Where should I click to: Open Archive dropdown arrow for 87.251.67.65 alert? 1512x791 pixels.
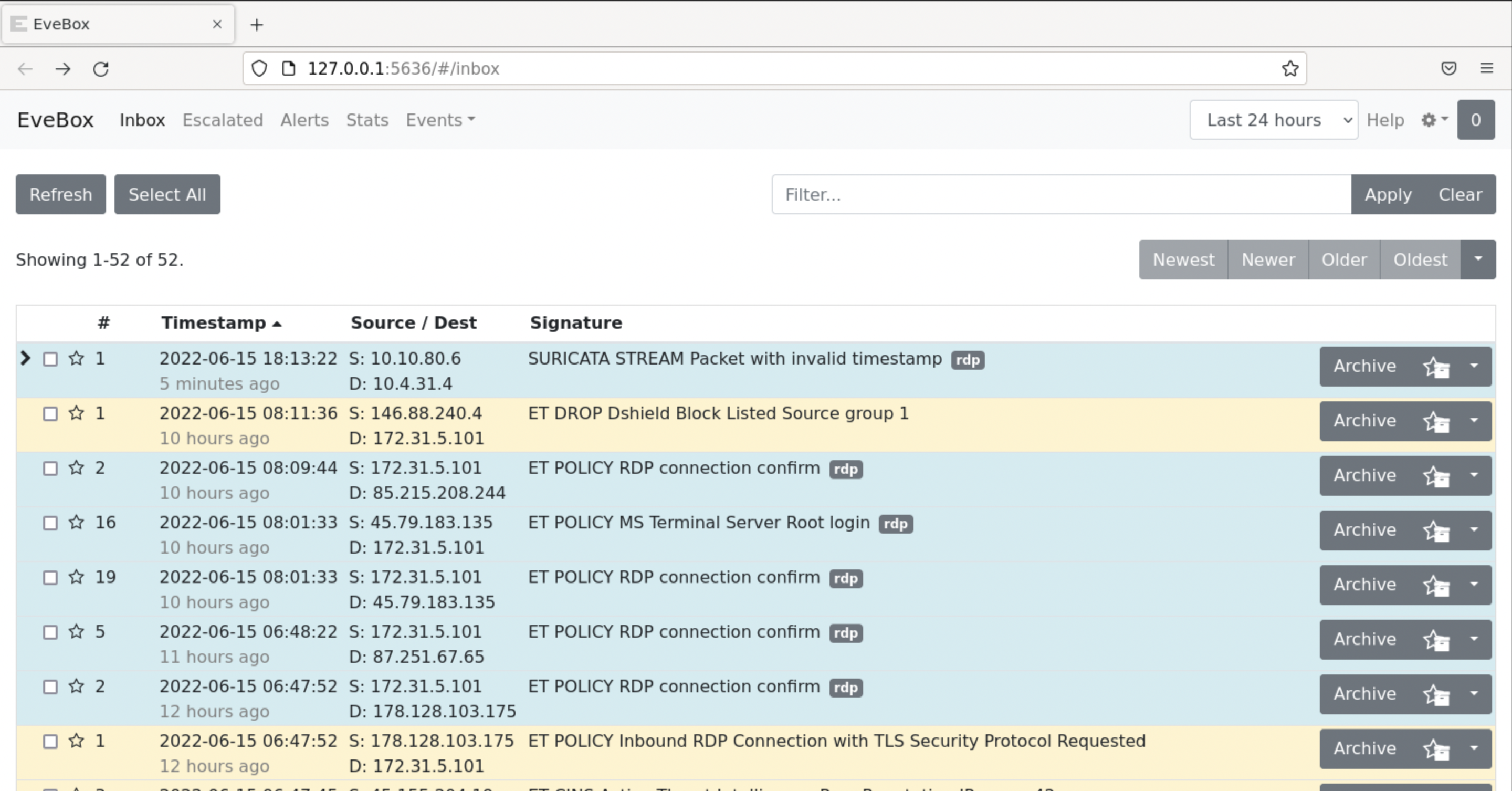[x=1474, y=640]
